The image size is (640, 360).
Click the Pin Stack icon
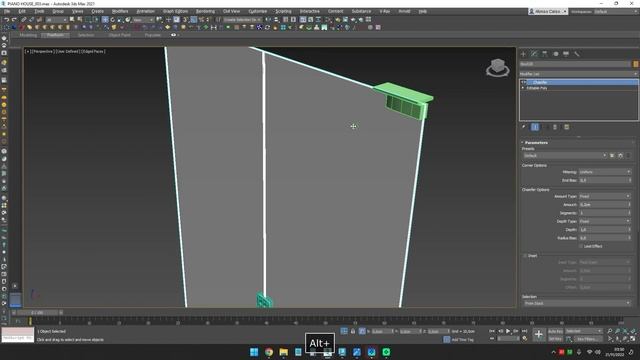(524, 127)
